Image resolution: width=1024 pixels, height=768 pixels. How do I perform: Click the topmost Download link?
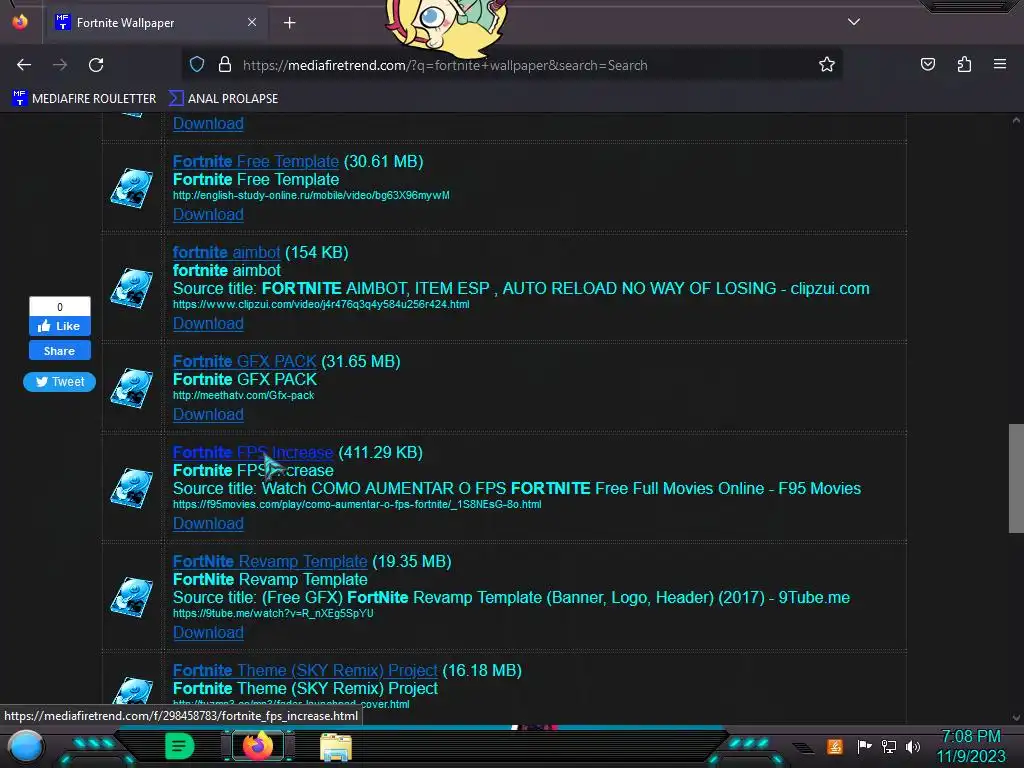208,123
